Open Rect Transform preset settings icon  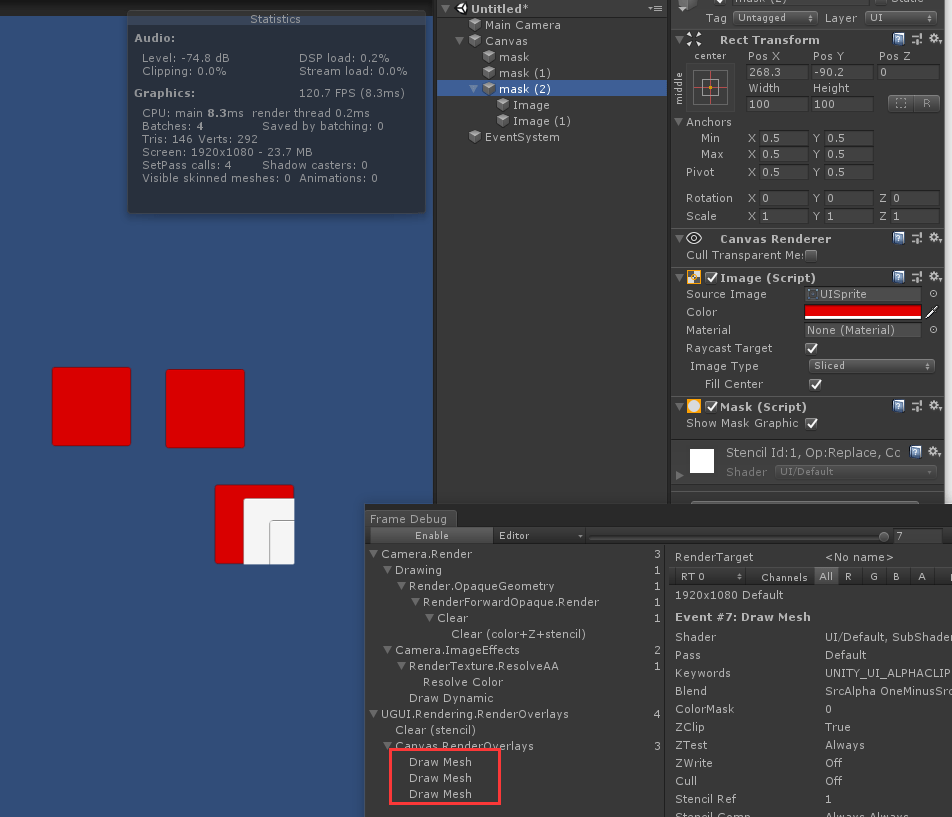[x=917, y=39]
